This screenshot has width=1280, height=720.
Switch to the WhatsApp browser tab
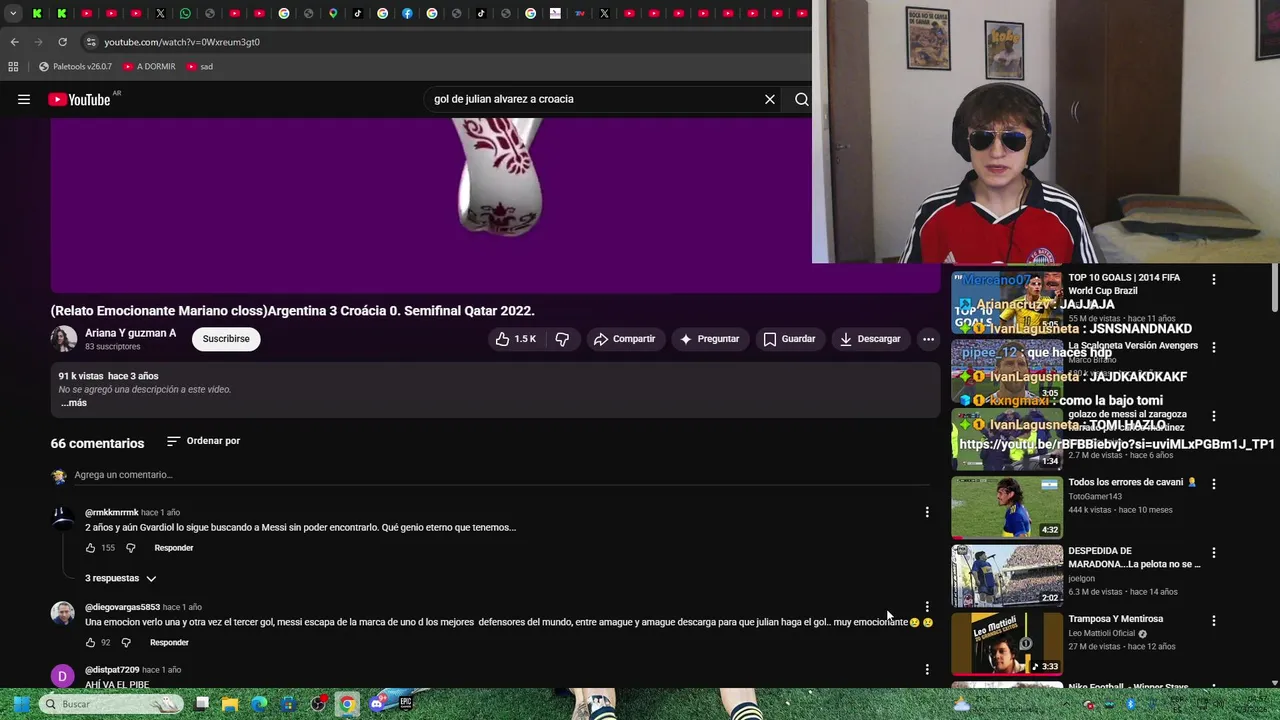tap(185, 13)
